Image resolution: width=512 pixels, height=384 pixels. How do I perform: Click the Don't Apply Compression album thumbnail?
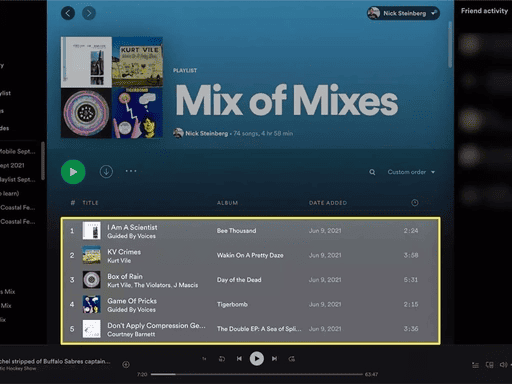tap(92, 329)
